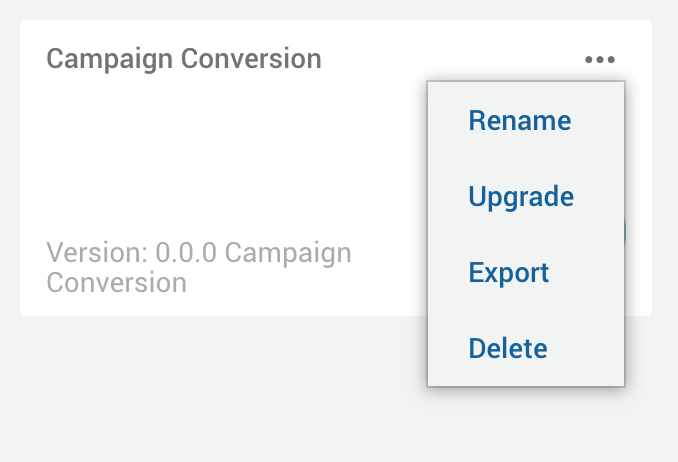Image resolution: width=678 pixels, height=462 pixels.
Task: Export the Campaign Conversion app
Action: (x=508, y=273)
